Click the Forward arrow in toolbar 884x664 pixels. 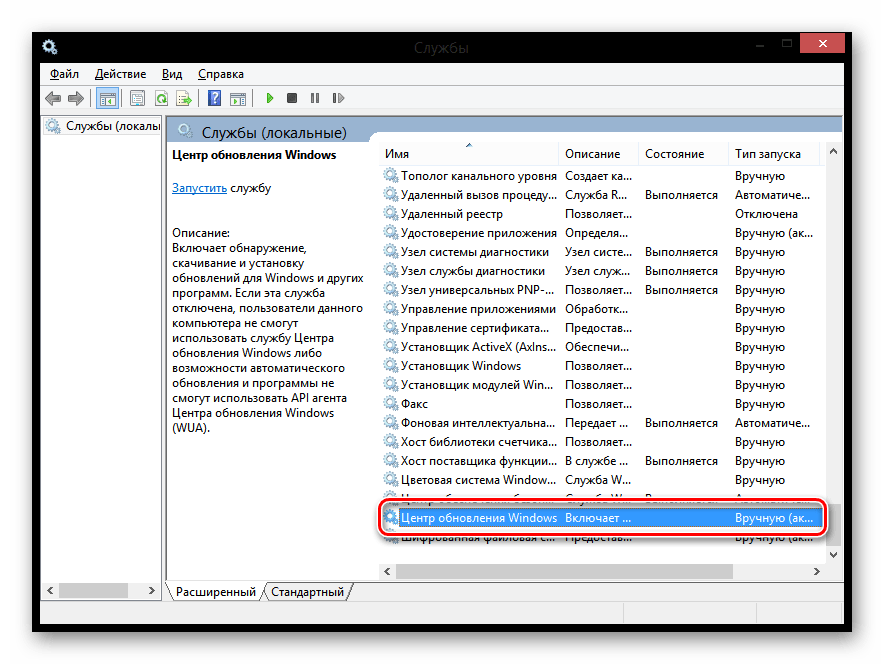click(75, 98)
